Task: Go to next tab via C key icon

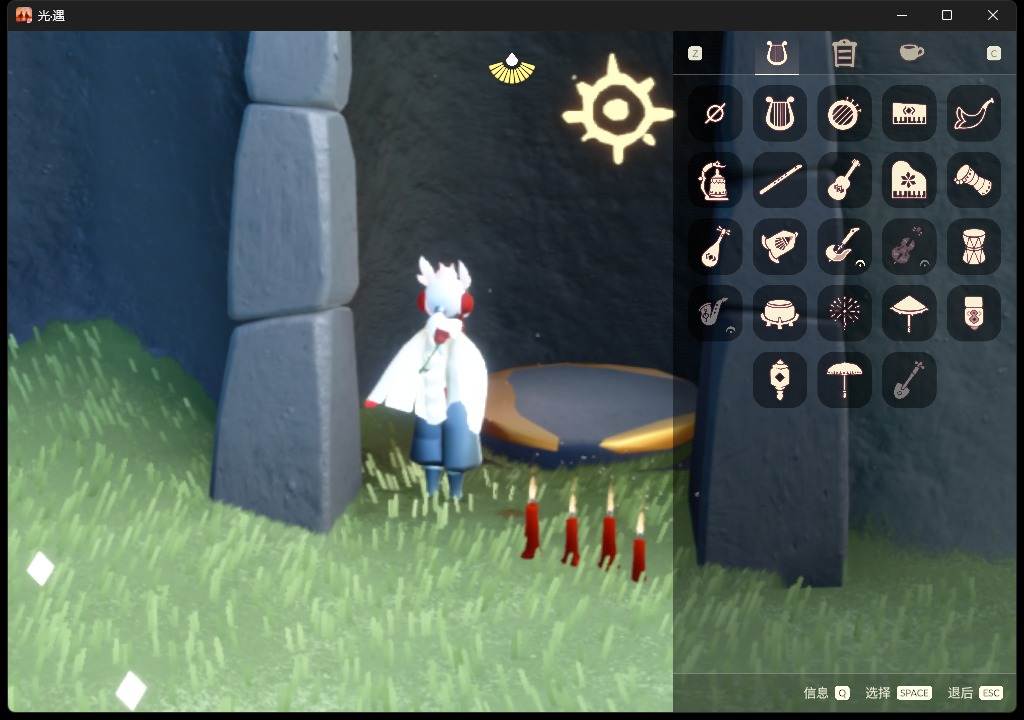Action: point(993,54)
